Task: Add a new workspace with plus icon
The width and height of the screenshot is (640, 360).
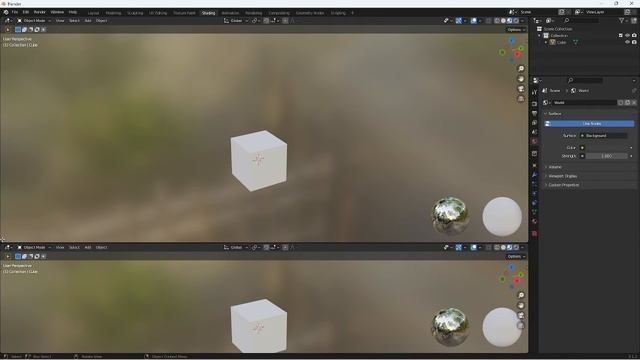Action: click(352, 13)
